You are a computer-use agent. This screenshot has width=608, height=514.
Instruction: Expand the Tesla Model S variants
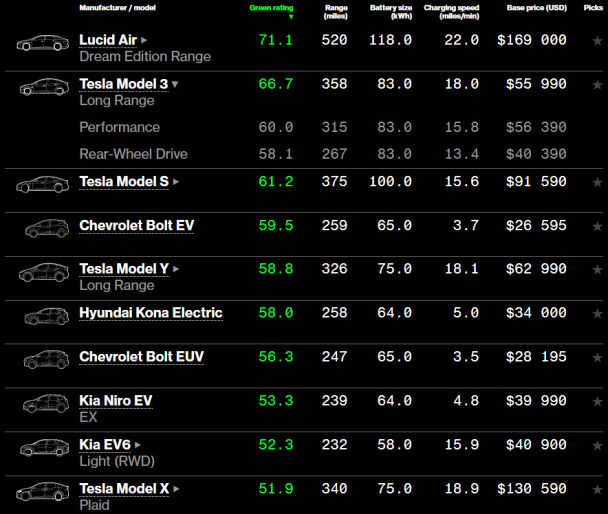point(177,182)
